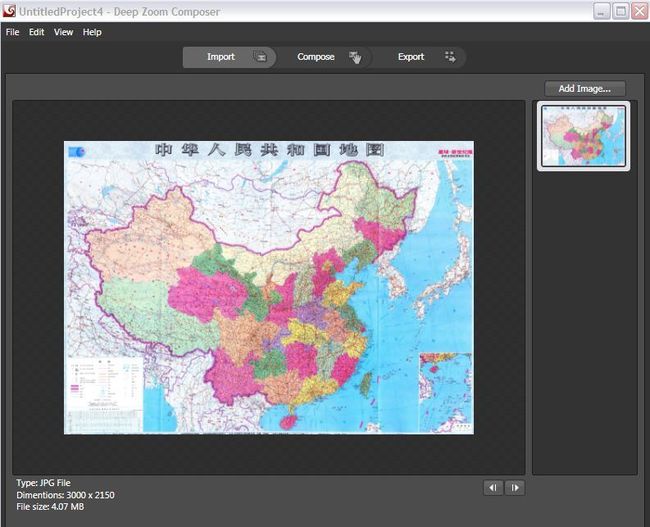This screenshot has width=650, height=527.
Task: Click the Export arrow icon
Action: pyautogui.click(x=450, y=57)
